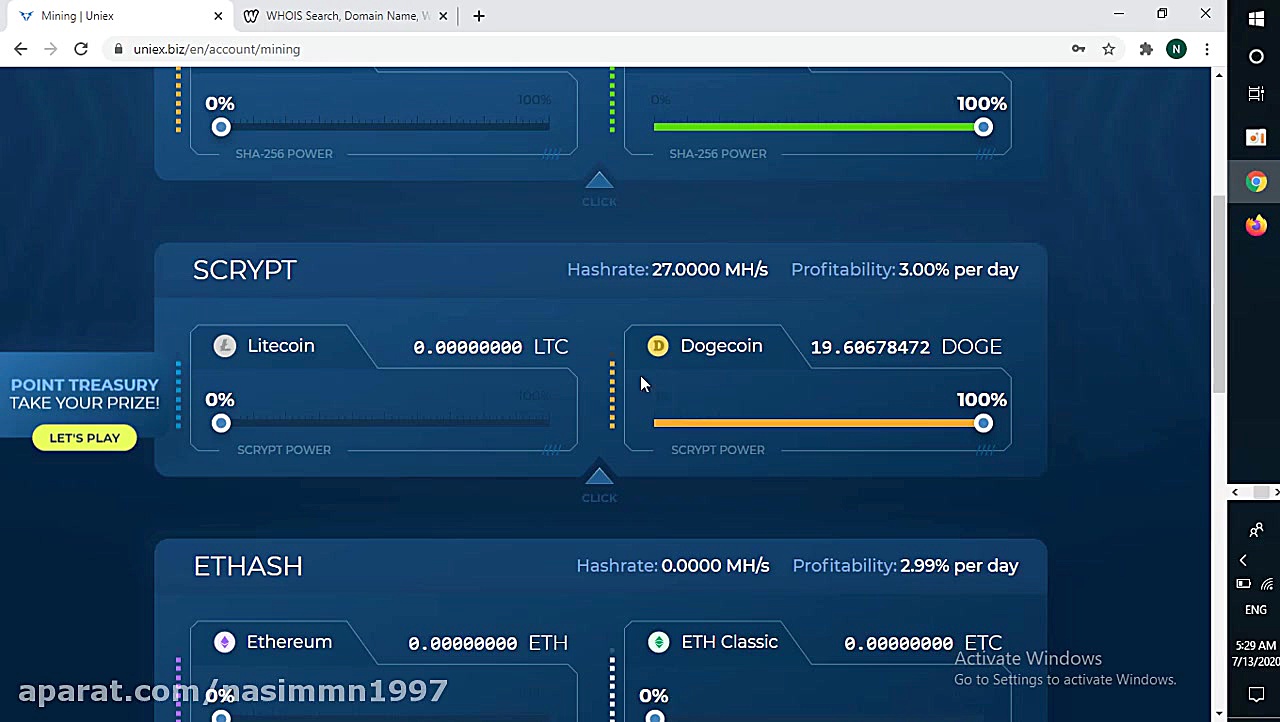Minimize the Chrome window

point(1119,14)
